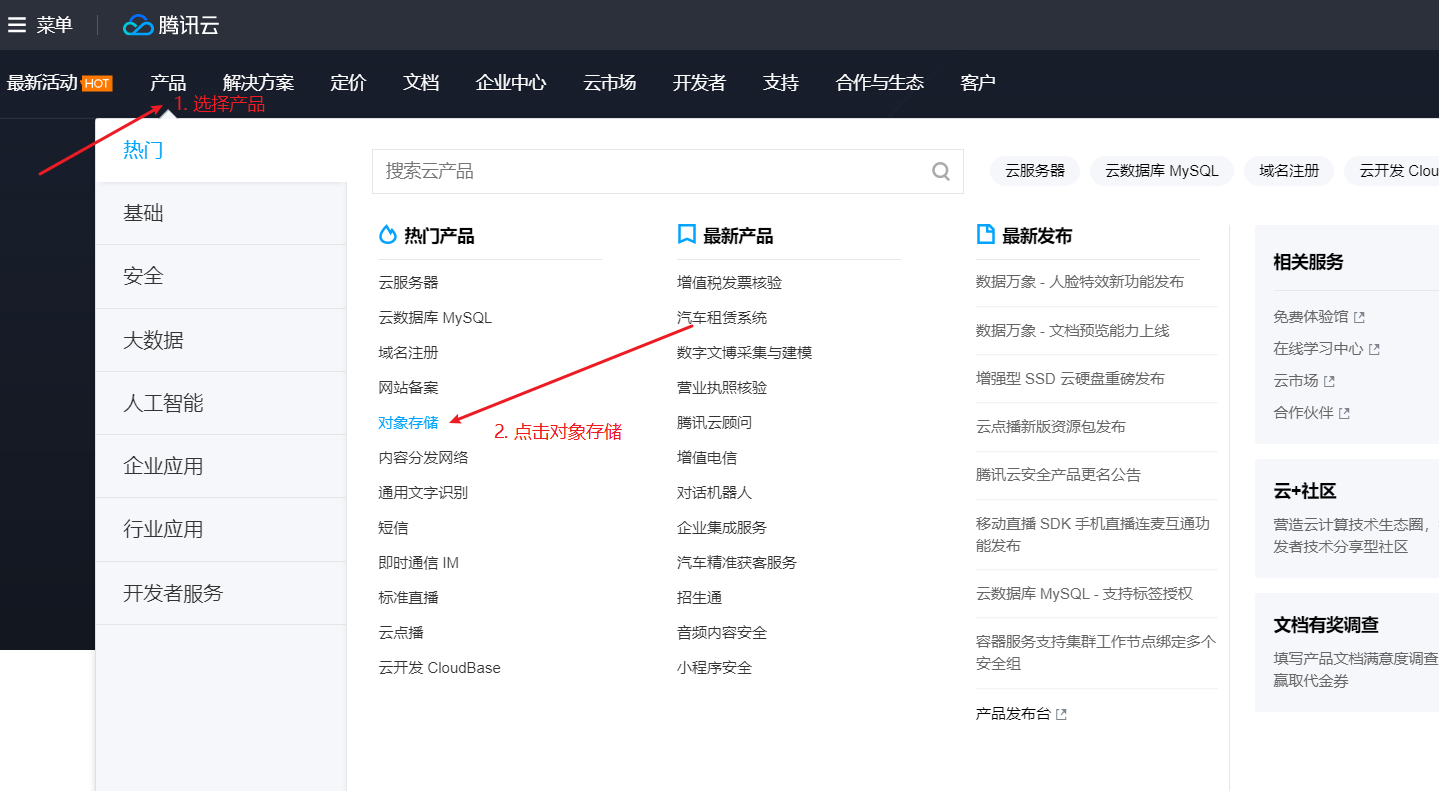Viewport: 1439px width, 791px height.
Task: Open the hamburger 菜单 icon
Action: pyautogui.click(x=16, y=25)
